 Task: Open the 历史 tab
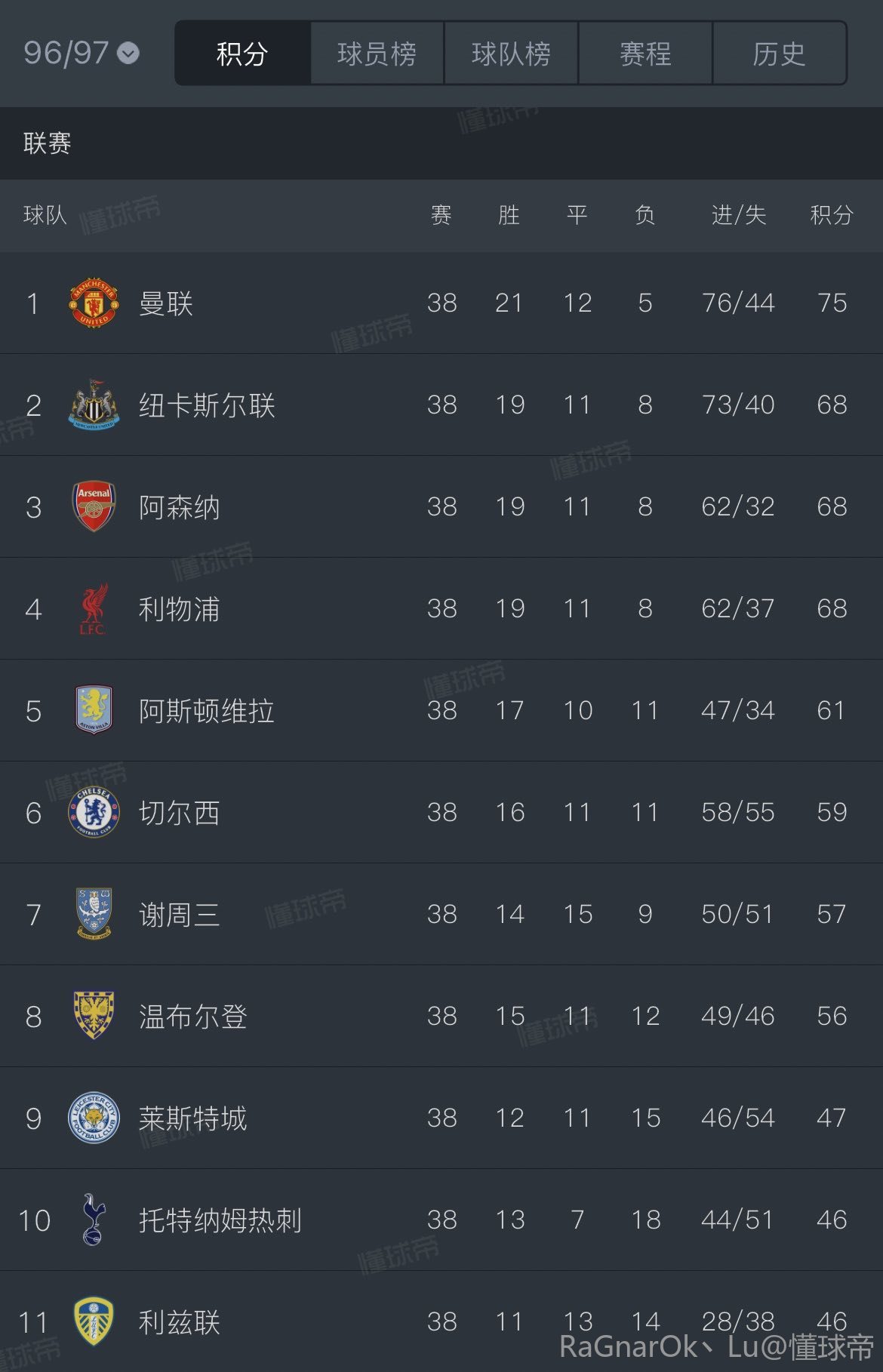pyautogui.click(x=779, y=54)
